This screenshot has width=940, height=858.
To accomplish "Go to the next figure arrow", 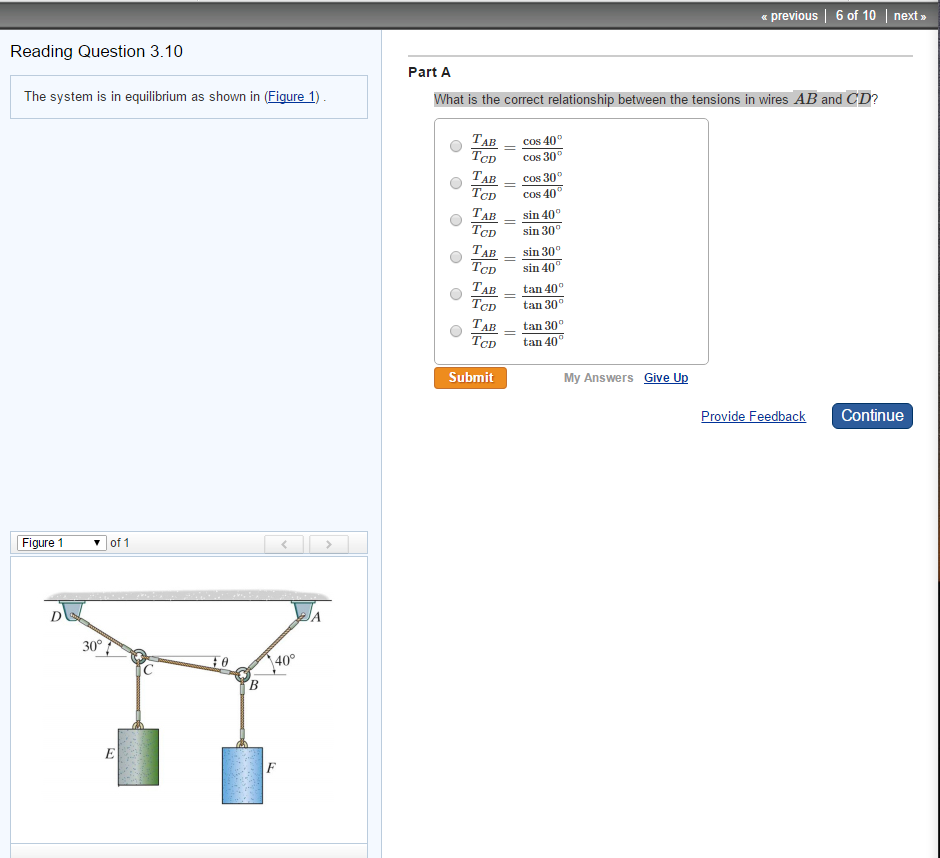I will point(329,544).
